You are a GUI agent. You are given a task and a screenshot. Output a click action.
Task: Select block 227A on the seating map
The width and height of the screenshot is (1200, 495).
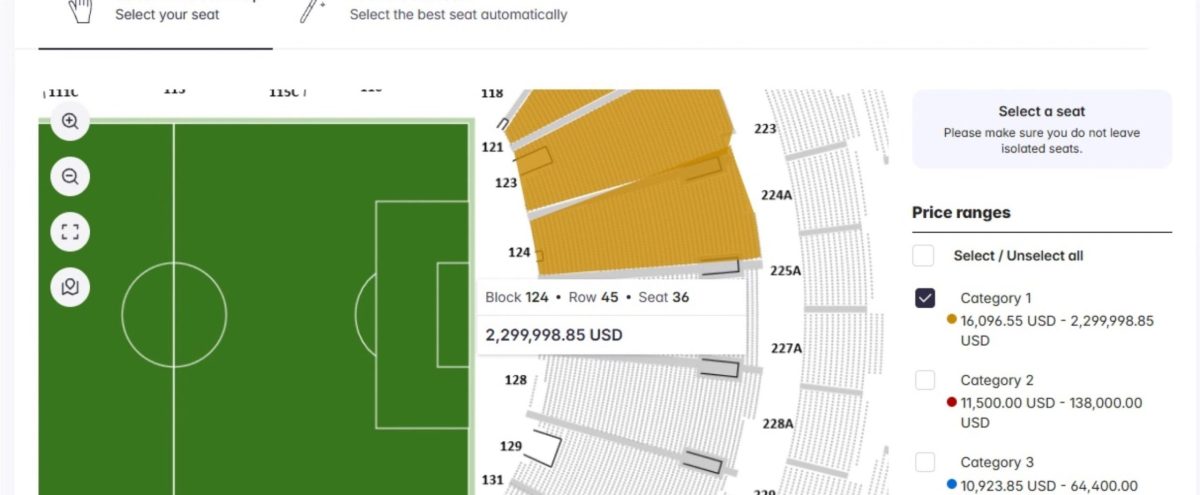(x=786, y=348)
